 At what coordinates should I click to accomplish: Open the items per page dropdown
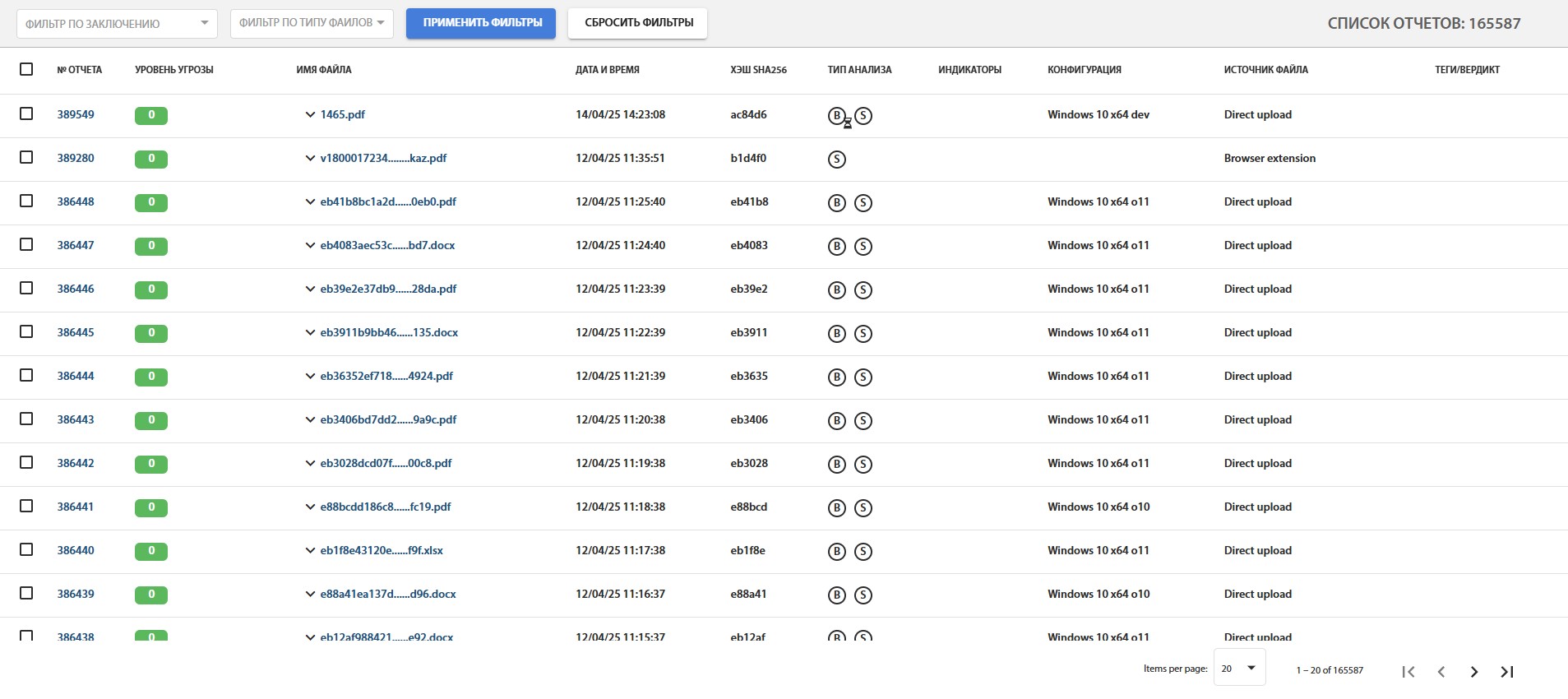tap(1239, 669)
